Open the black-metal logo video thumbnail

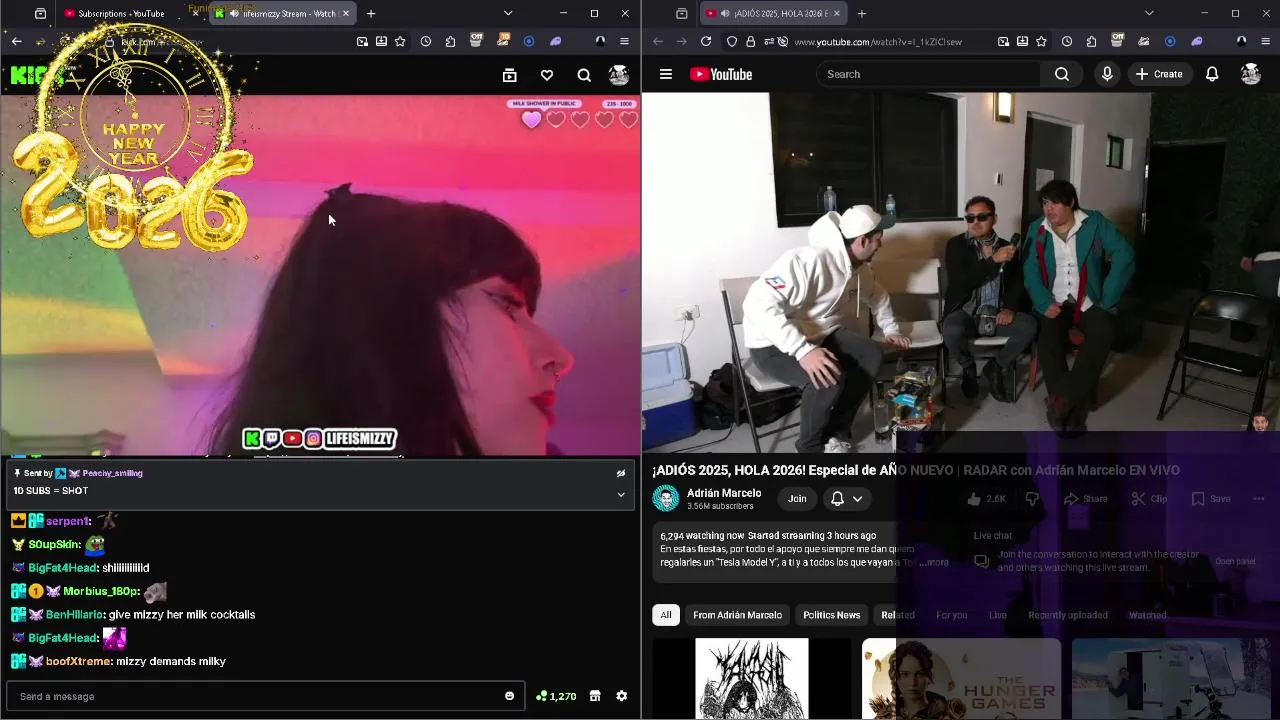[752, 679]
